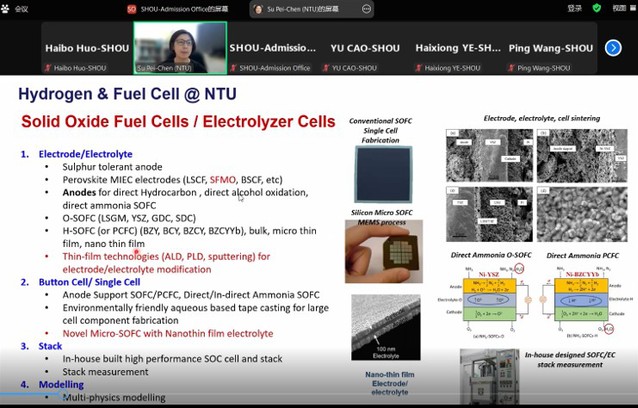Click the meeting title text at top left
638x408 pixels.
[21, 8]
